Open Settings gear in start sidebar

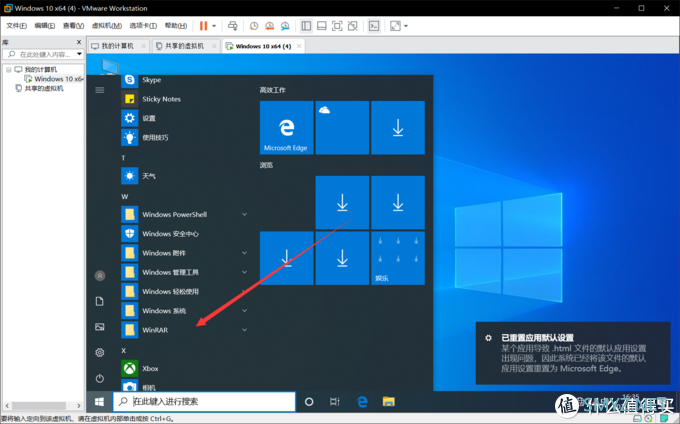click(x=100, y=352)
